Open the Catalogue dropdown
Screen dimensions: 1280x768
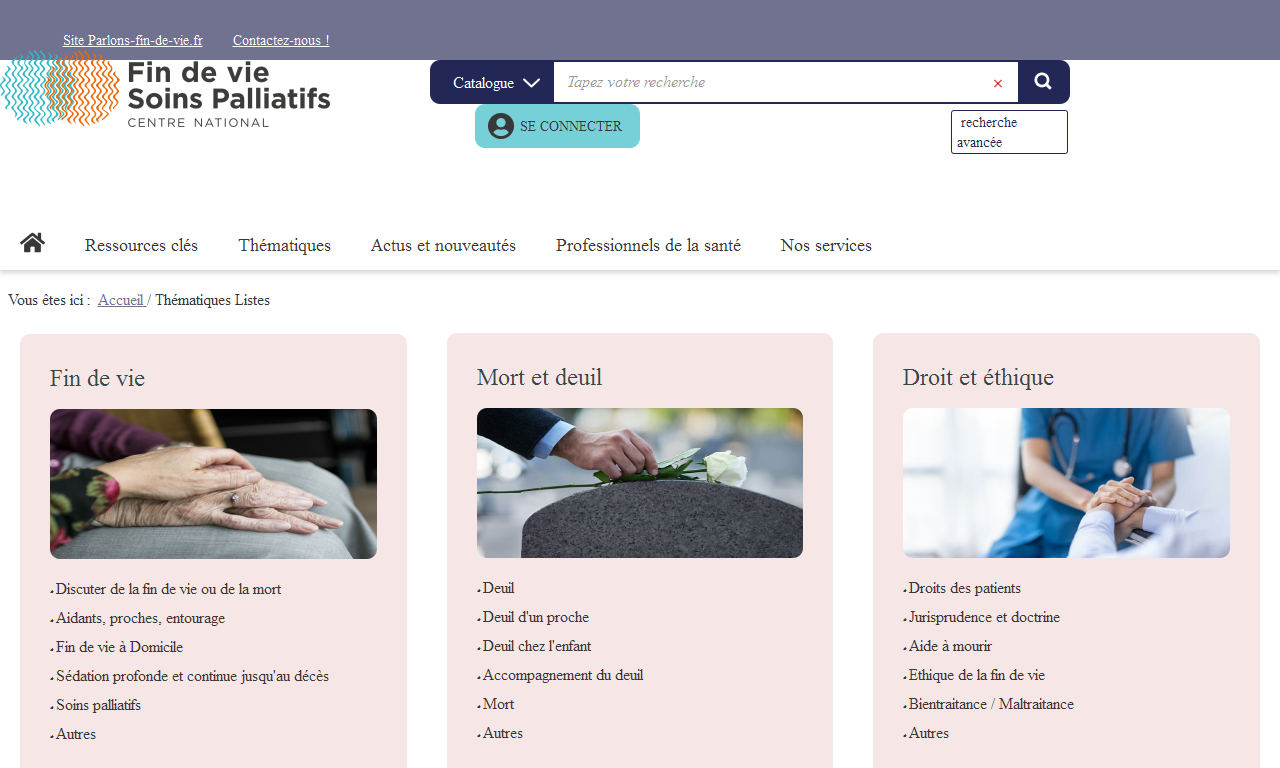point(494,83)
